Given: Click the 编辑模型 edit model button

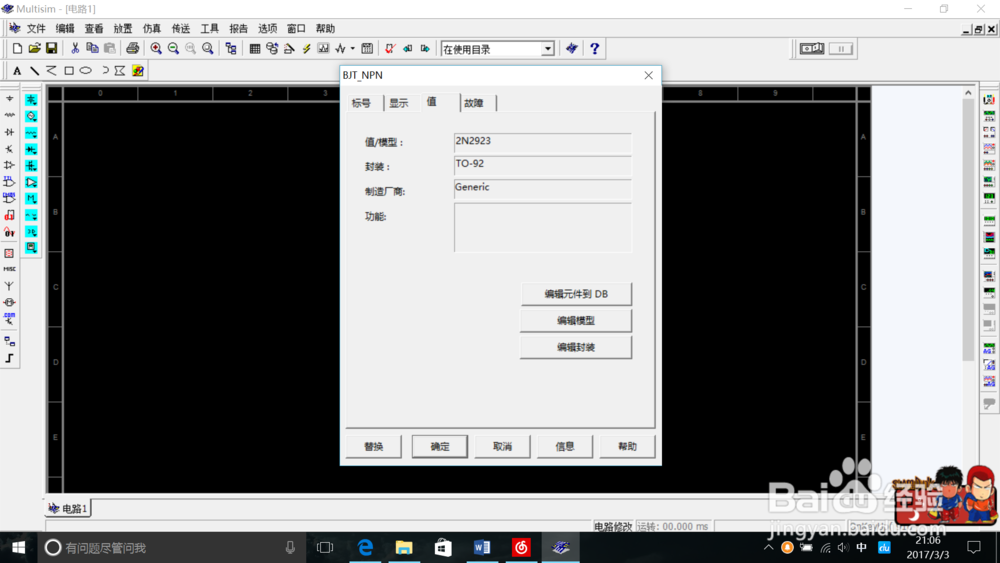Looking at the screenshot, I should pos(576,321).
